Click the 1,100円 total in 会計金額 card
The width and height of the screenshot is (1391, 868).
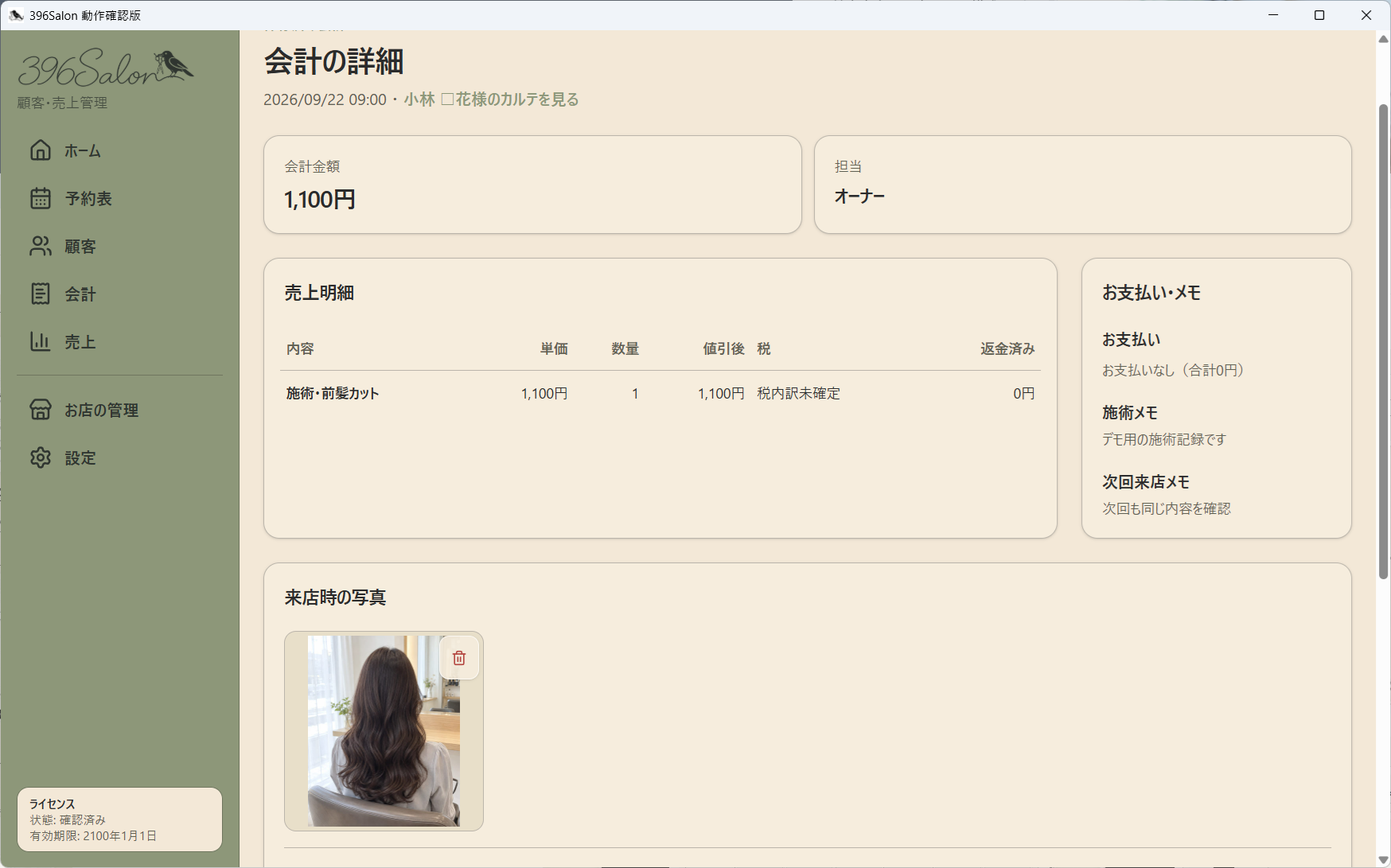(x=320, y=199)
